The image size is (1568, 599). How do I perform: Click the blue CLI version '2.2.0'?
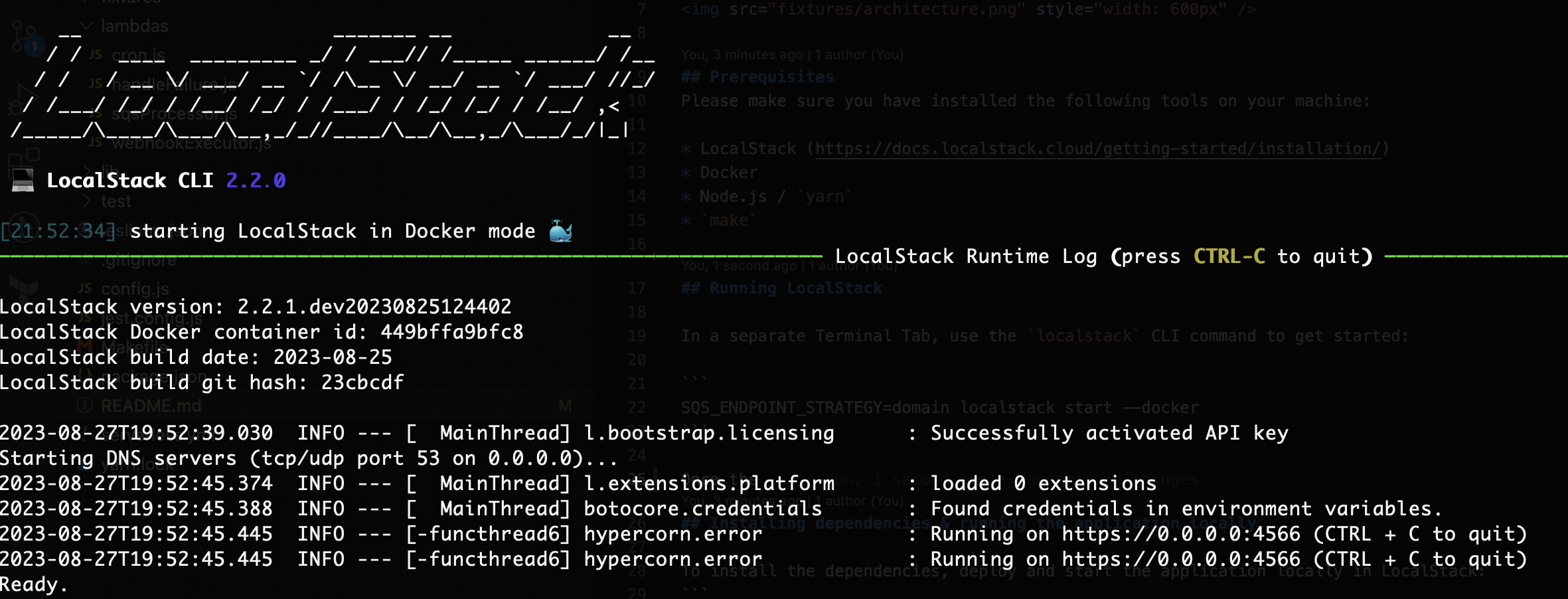(256, 181)
